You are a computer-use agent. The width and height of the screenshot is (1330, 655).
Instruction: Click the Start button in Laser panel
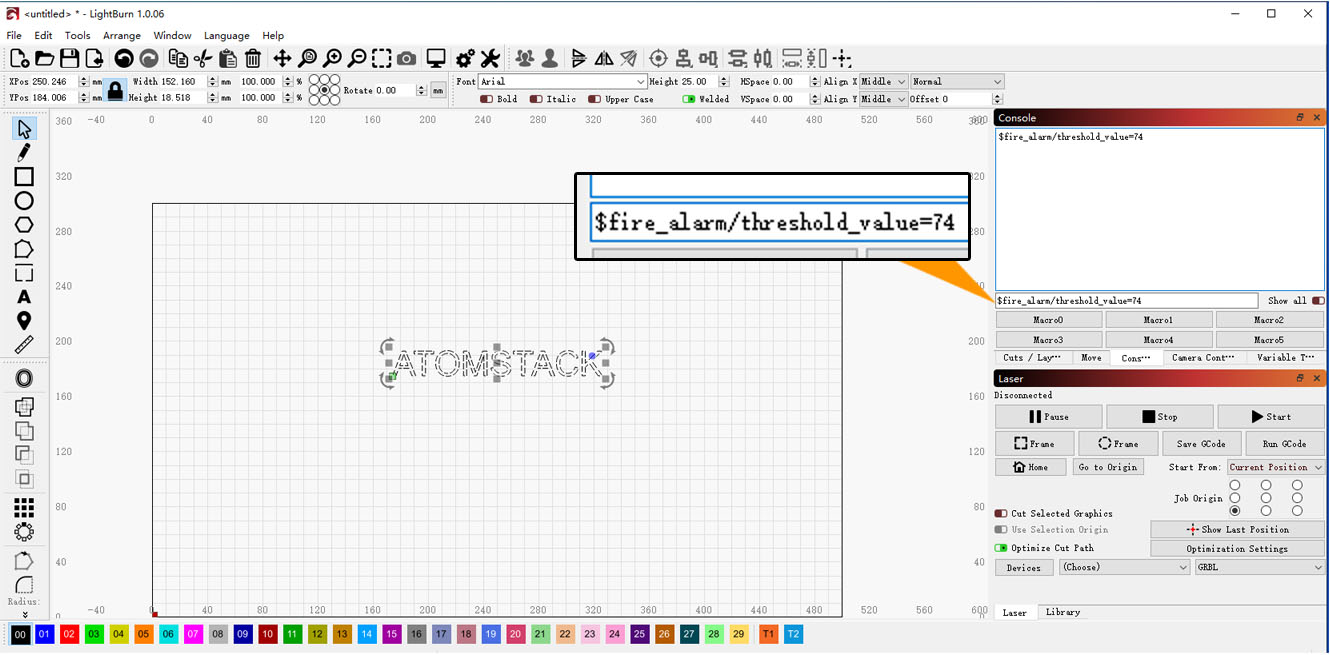point(1271,417)
